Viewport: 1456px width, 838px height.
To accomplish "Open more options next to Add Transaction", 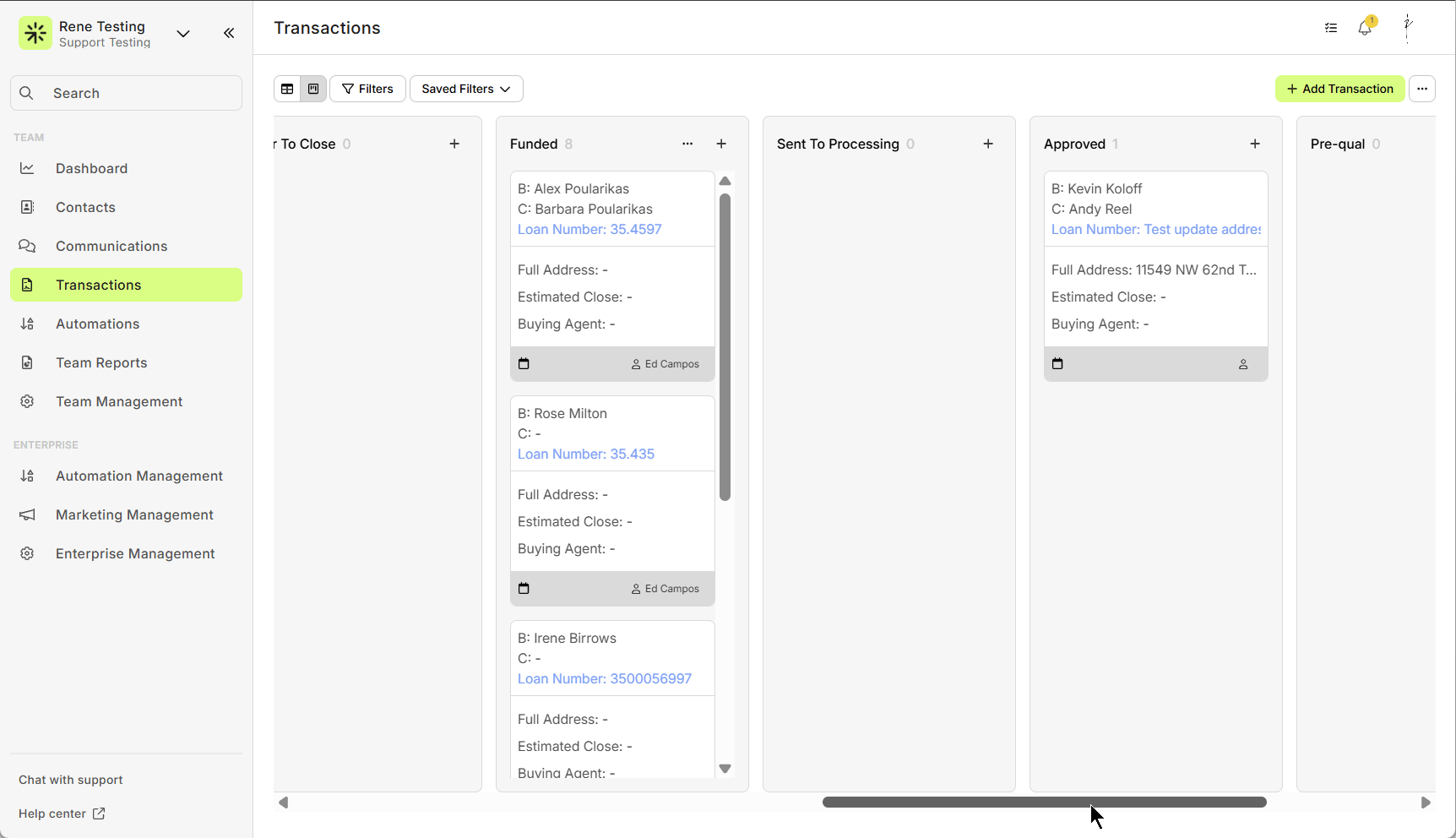I will tap(1422, 89).
